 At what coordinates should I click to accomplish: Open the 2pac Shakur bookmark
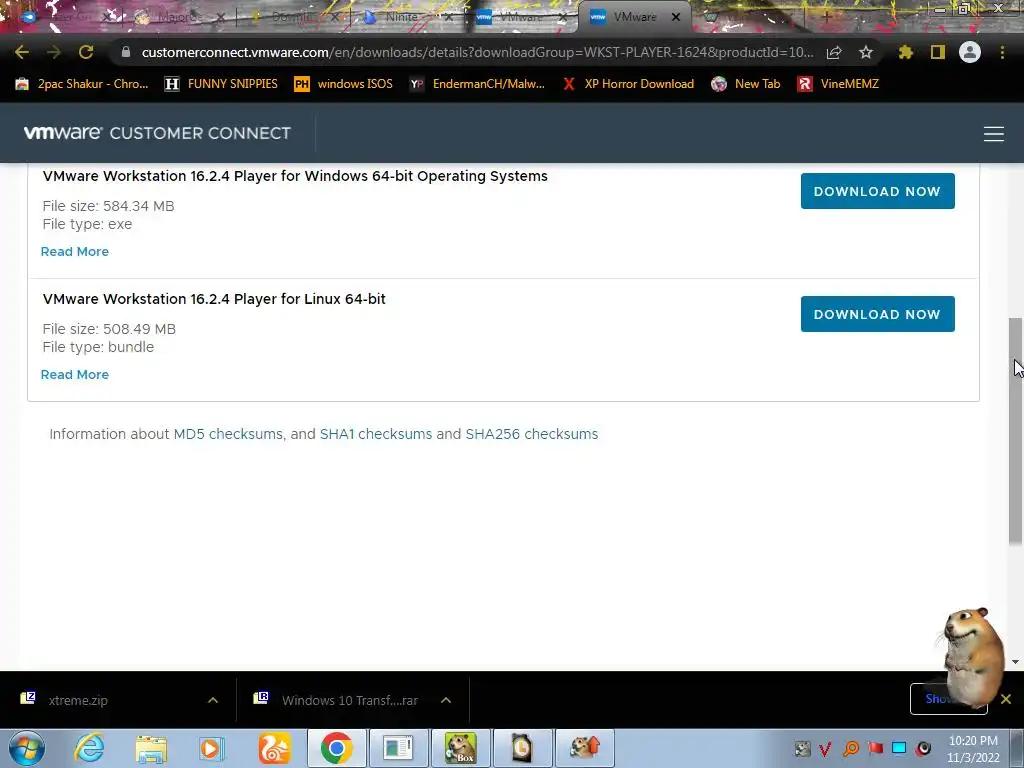tap(82, 84)
